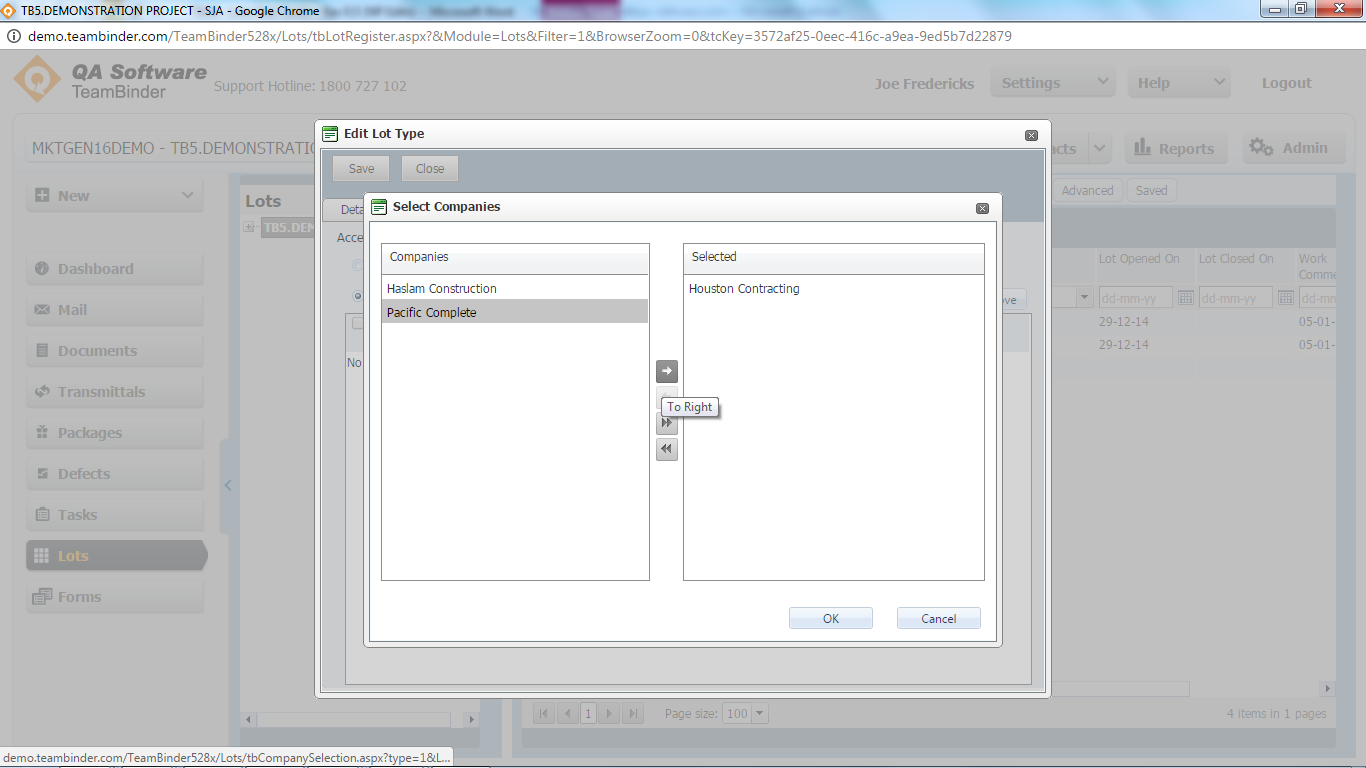
Task: Select the lower radio button near Access
Action: tap(357, 296)
